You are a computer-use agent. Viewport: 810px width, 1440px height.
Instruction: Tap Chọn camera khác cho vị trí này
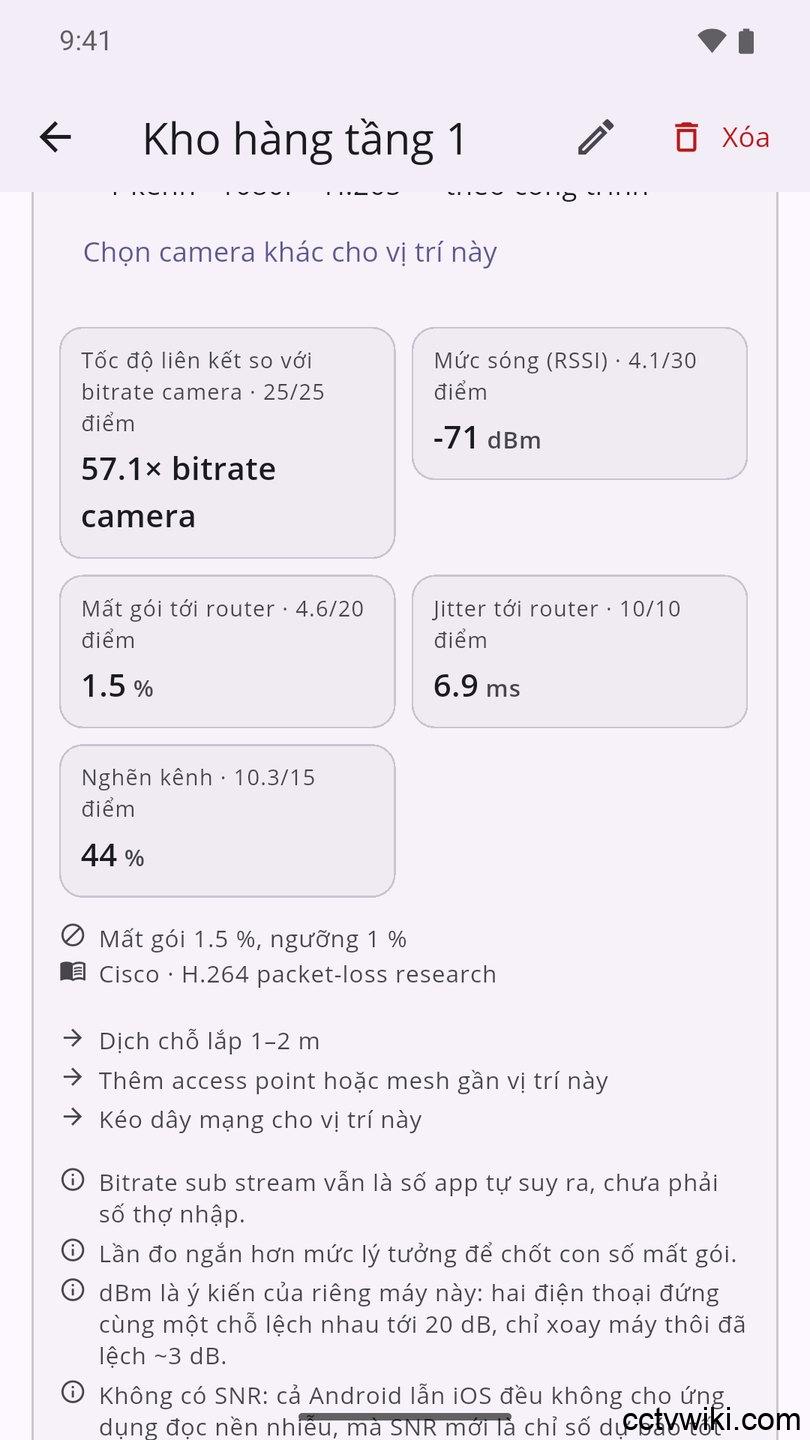290,252
